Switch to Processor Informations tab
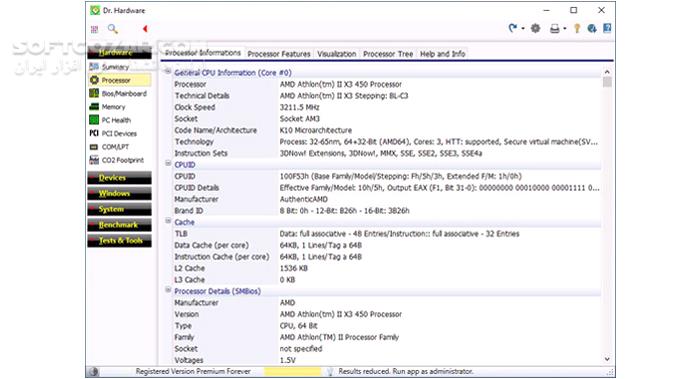 [x=203, y=53]
